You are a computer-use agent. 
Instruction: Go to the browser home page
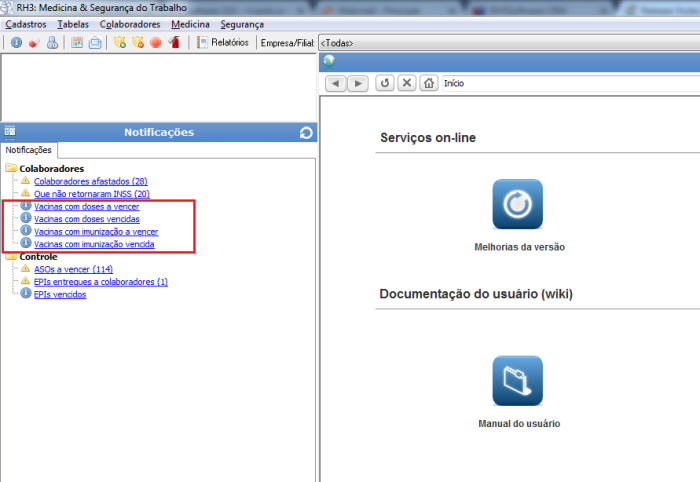pyautogui.click(x=429, y=83)
